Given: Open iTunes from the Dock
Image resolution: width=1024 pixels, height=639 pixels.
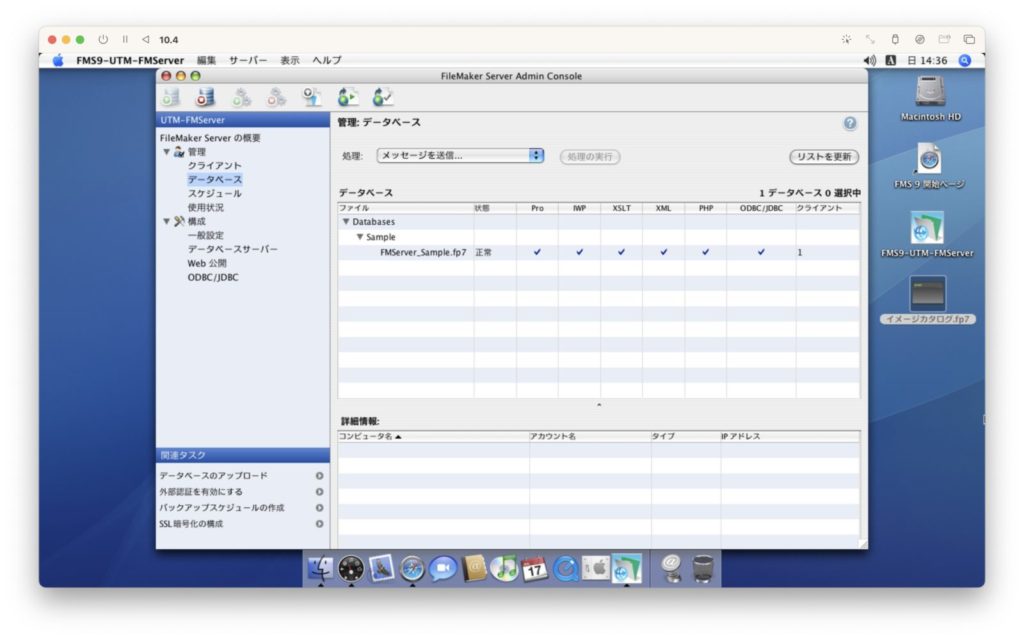Looking at the screenshot, I should click(504, 568).
